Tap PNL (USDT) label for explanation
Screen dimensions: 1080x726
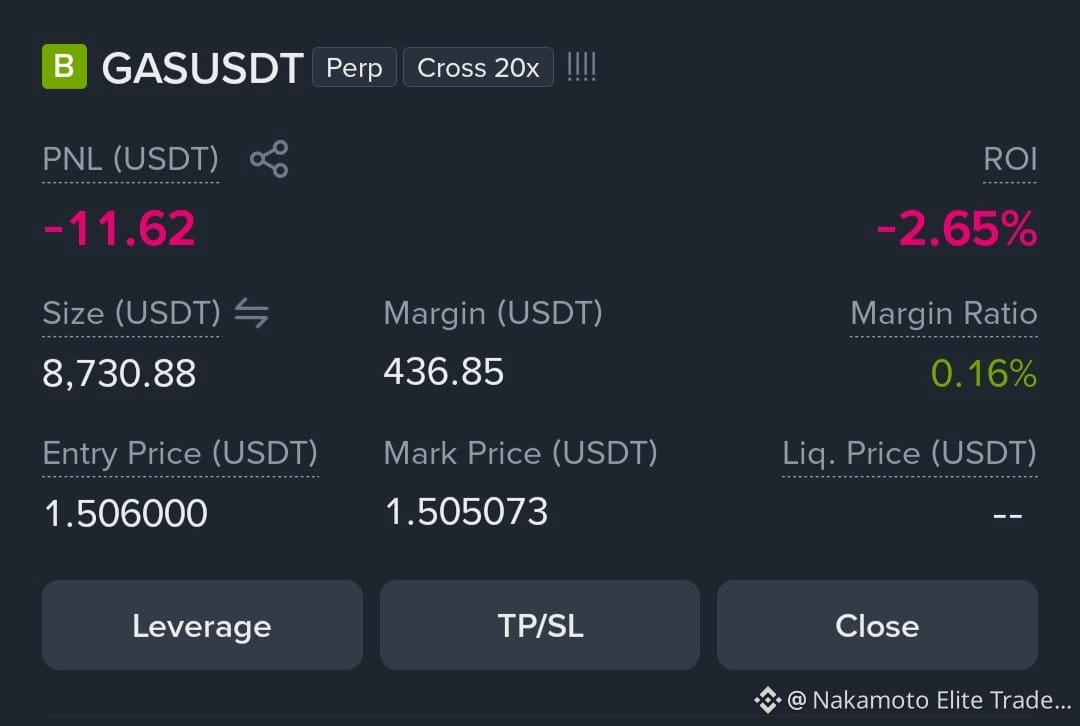pyautogui.click(x=131, y=159)
